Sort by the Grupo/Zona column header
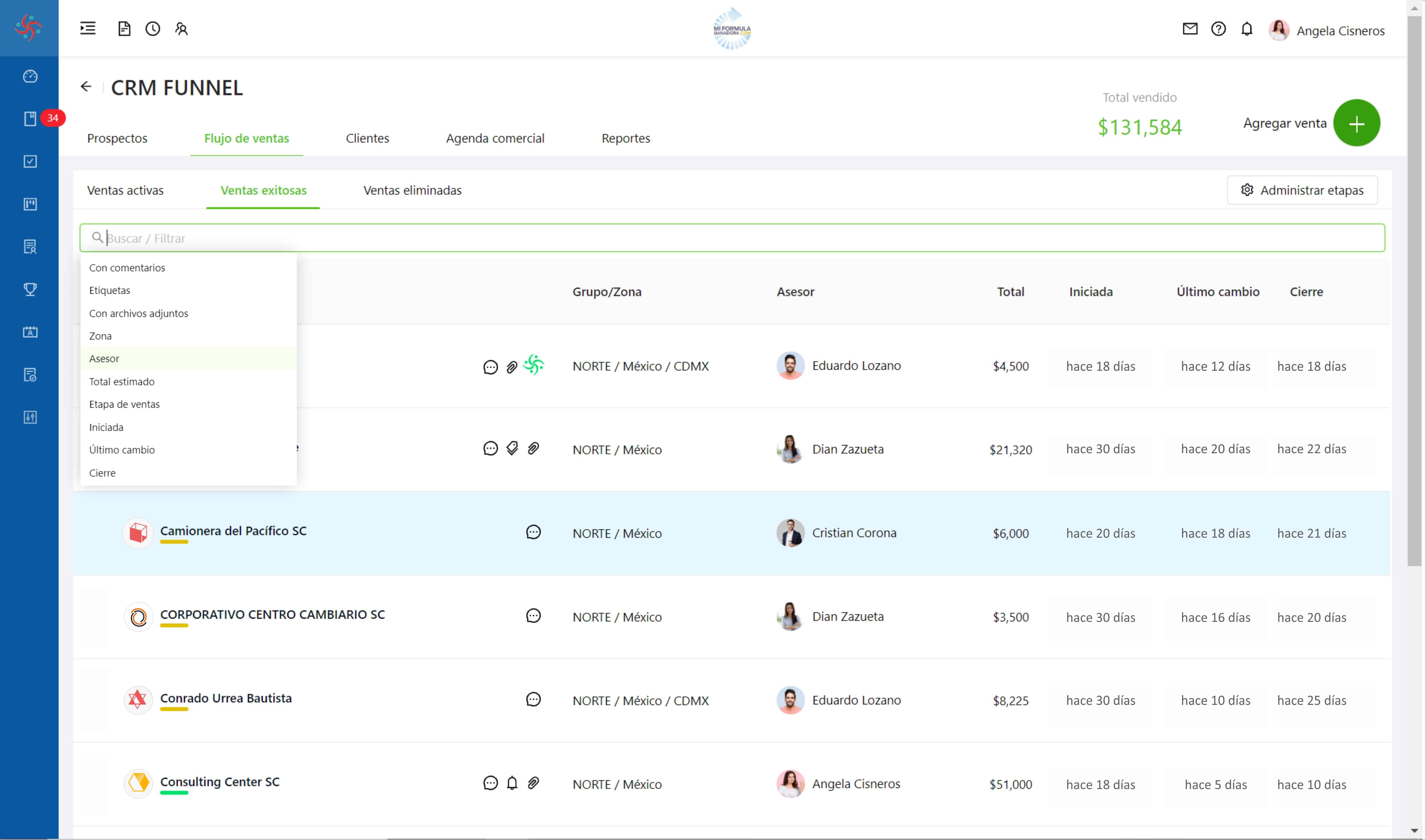This screenshot has width=1426, height=840. click(606, 291)
